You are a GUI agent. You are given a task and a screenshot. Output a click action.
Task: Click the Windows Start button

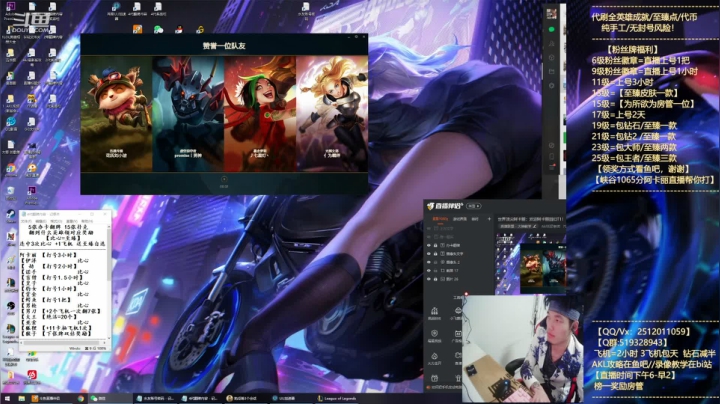point(7,398)
